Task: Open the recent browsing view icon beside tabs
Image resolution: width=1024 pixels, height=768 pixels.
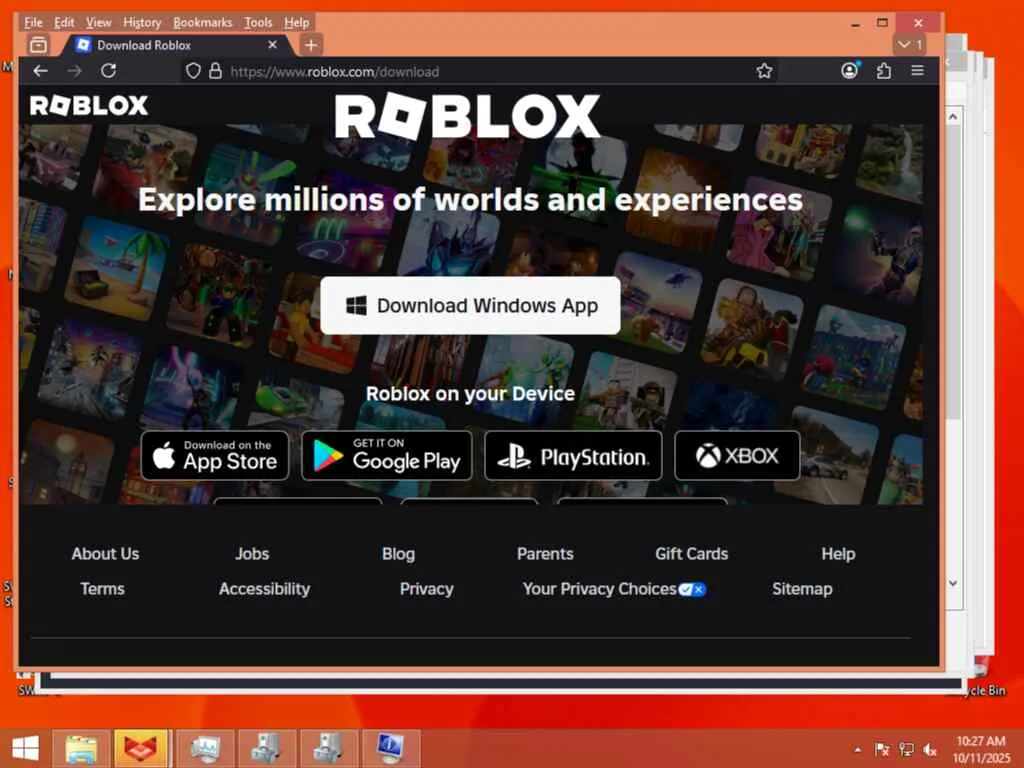Action: [x=39, y=44]
